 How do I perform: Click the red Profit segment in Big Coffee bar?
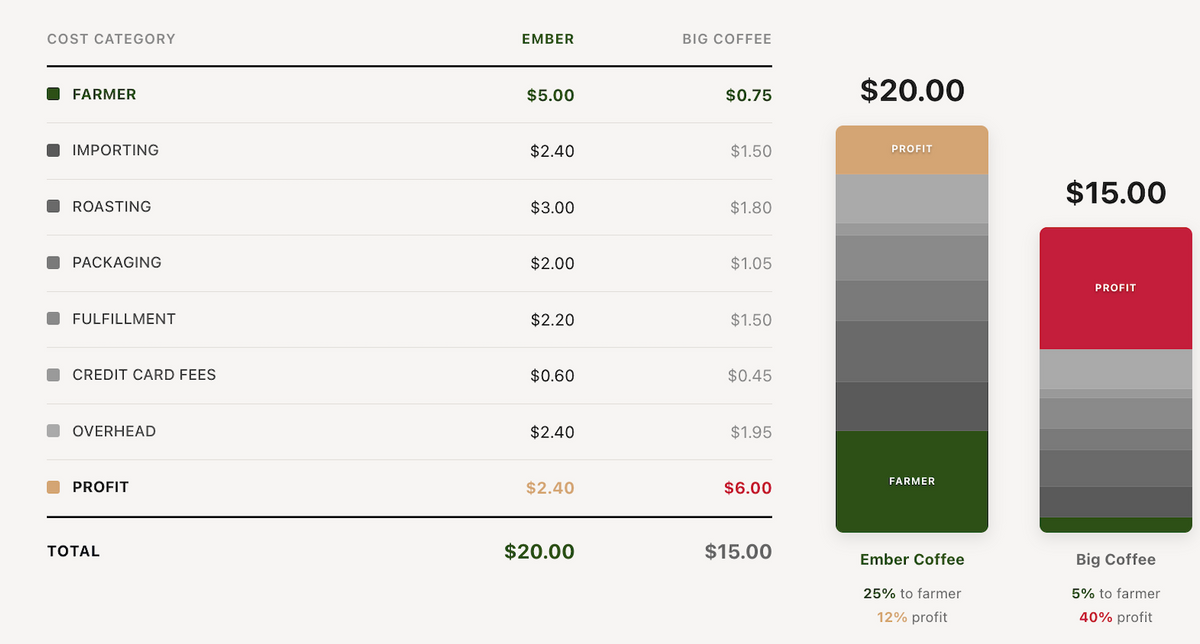point(1116,288)
